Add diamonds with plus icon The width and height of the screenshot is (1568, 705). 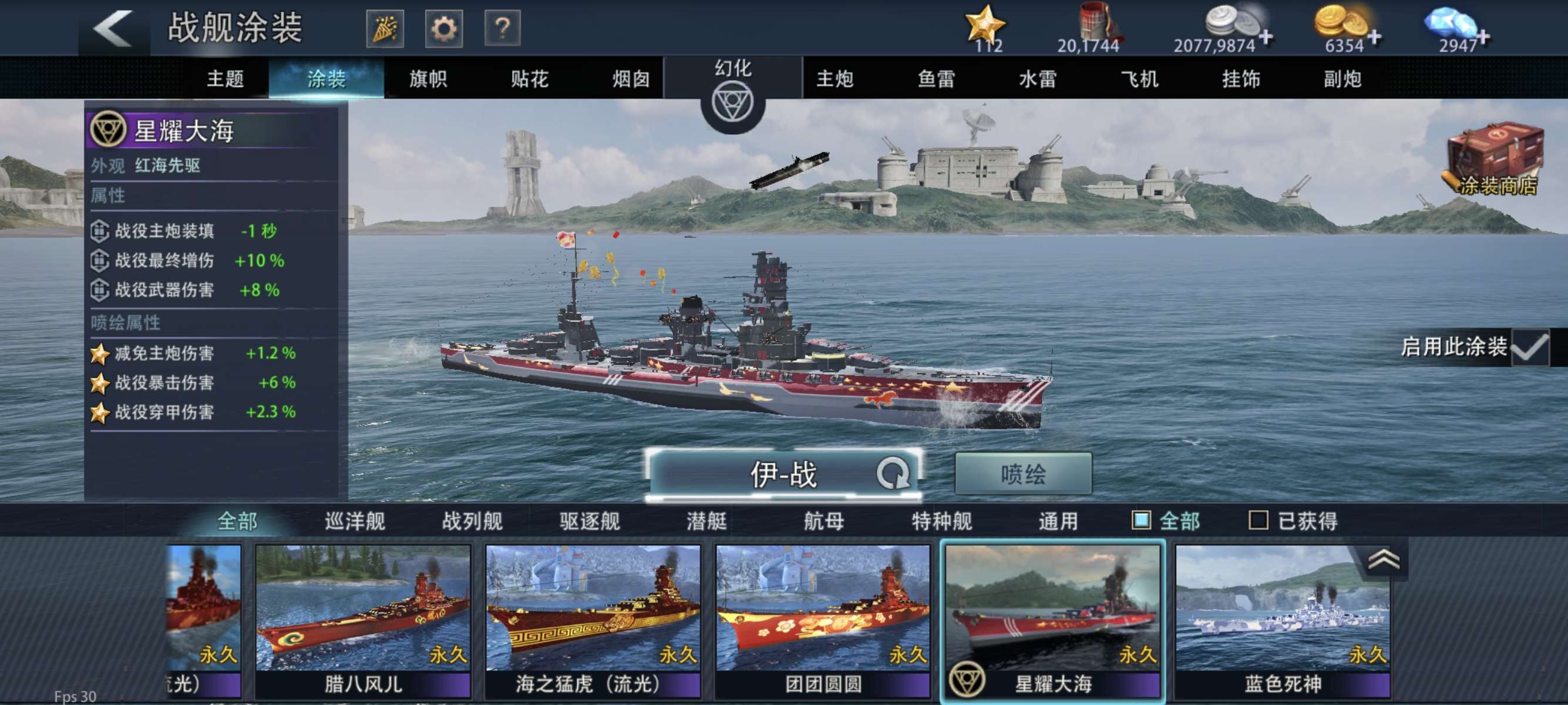coord(1483,37)
